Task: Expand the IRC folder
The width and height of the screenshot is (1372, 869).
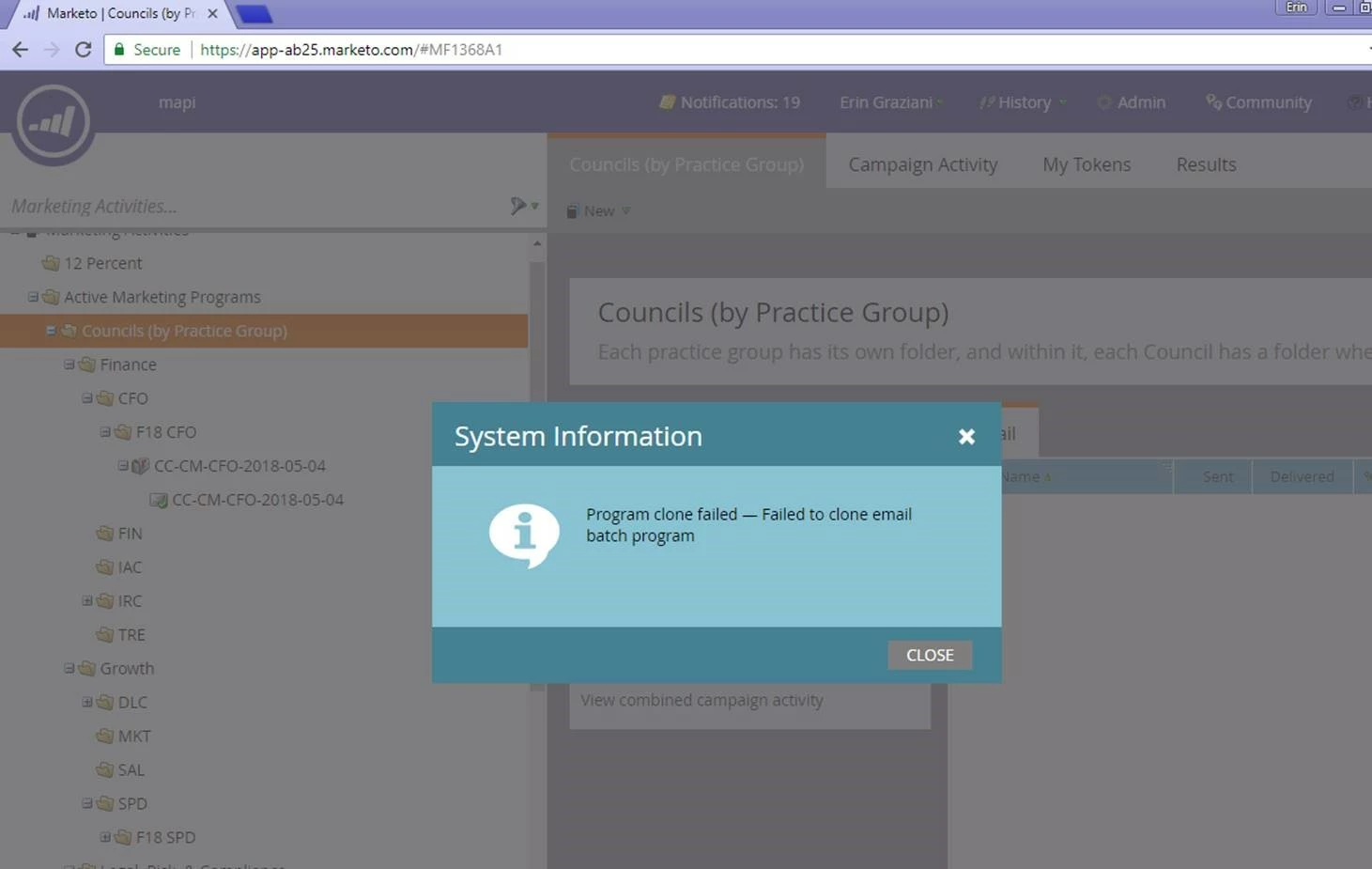Action: (86, 601)
